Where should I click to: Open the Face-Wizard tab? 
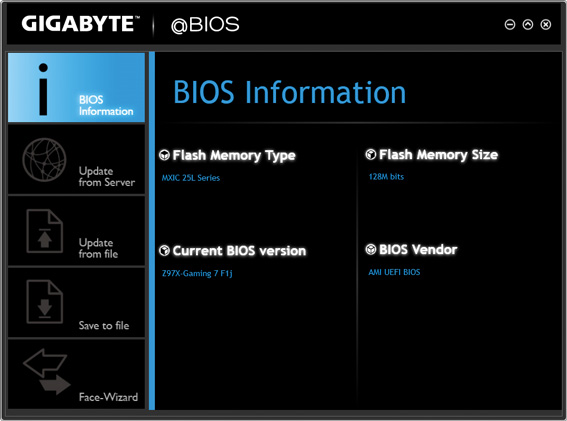coord(76,374)
